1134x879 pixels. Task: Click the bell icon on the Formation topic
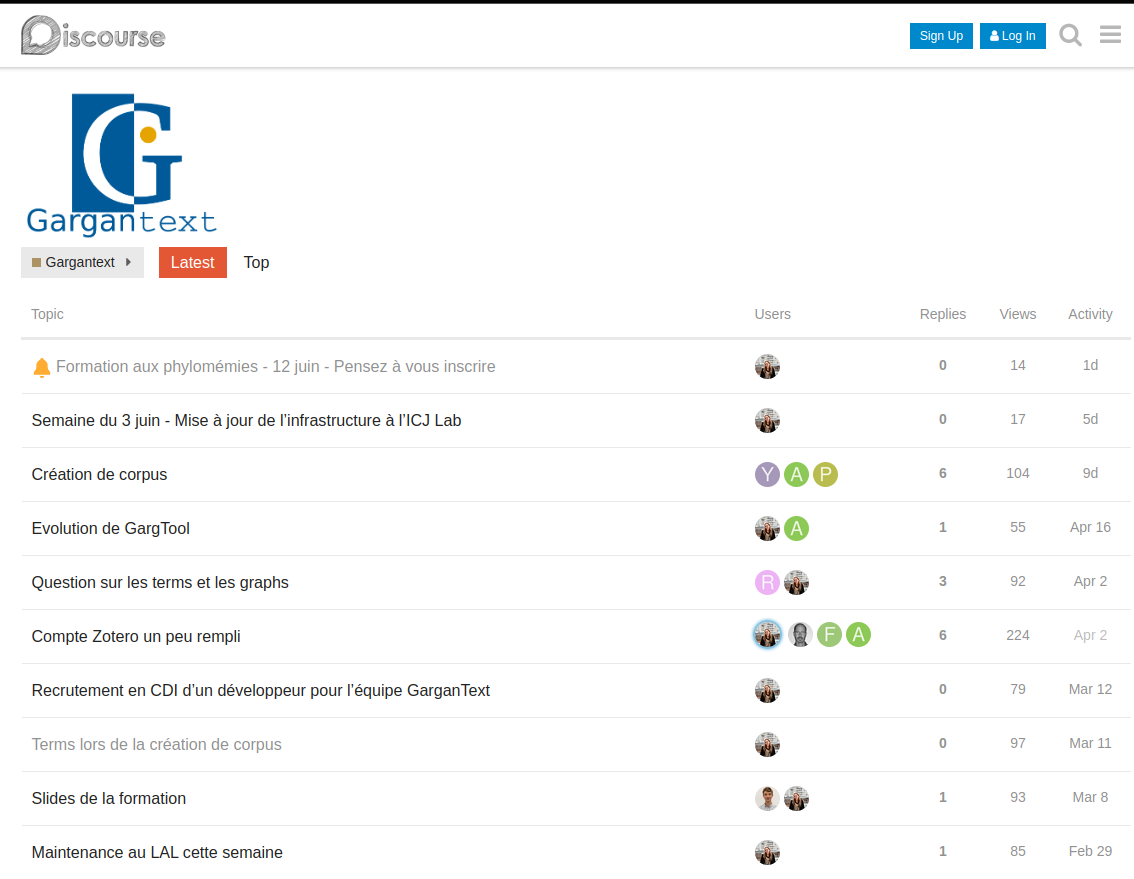(x=42, y=368)
